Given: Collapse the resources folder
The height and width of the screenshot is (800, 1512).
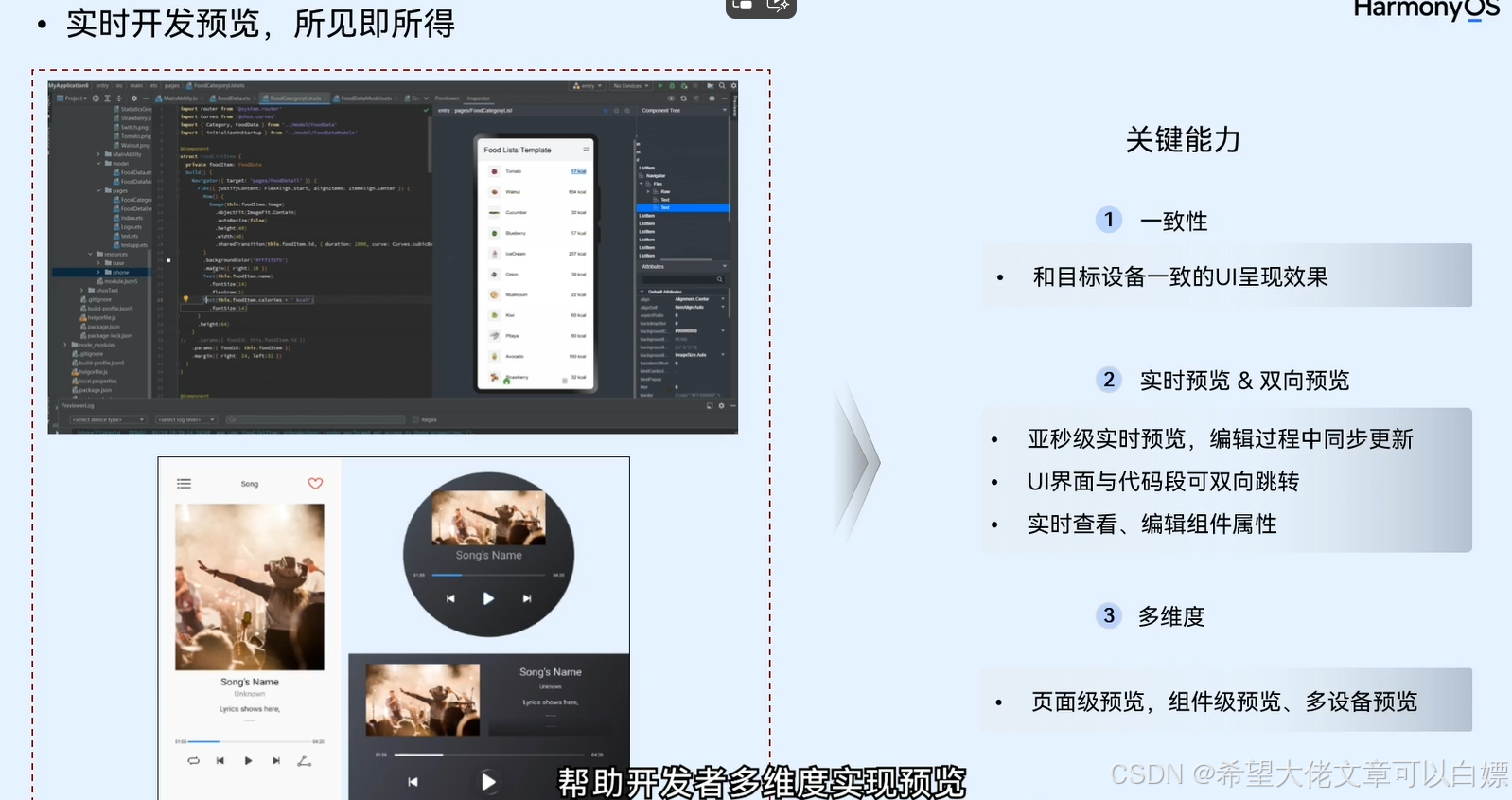Looking at the screenshot, I should click(x=90, y=254).
